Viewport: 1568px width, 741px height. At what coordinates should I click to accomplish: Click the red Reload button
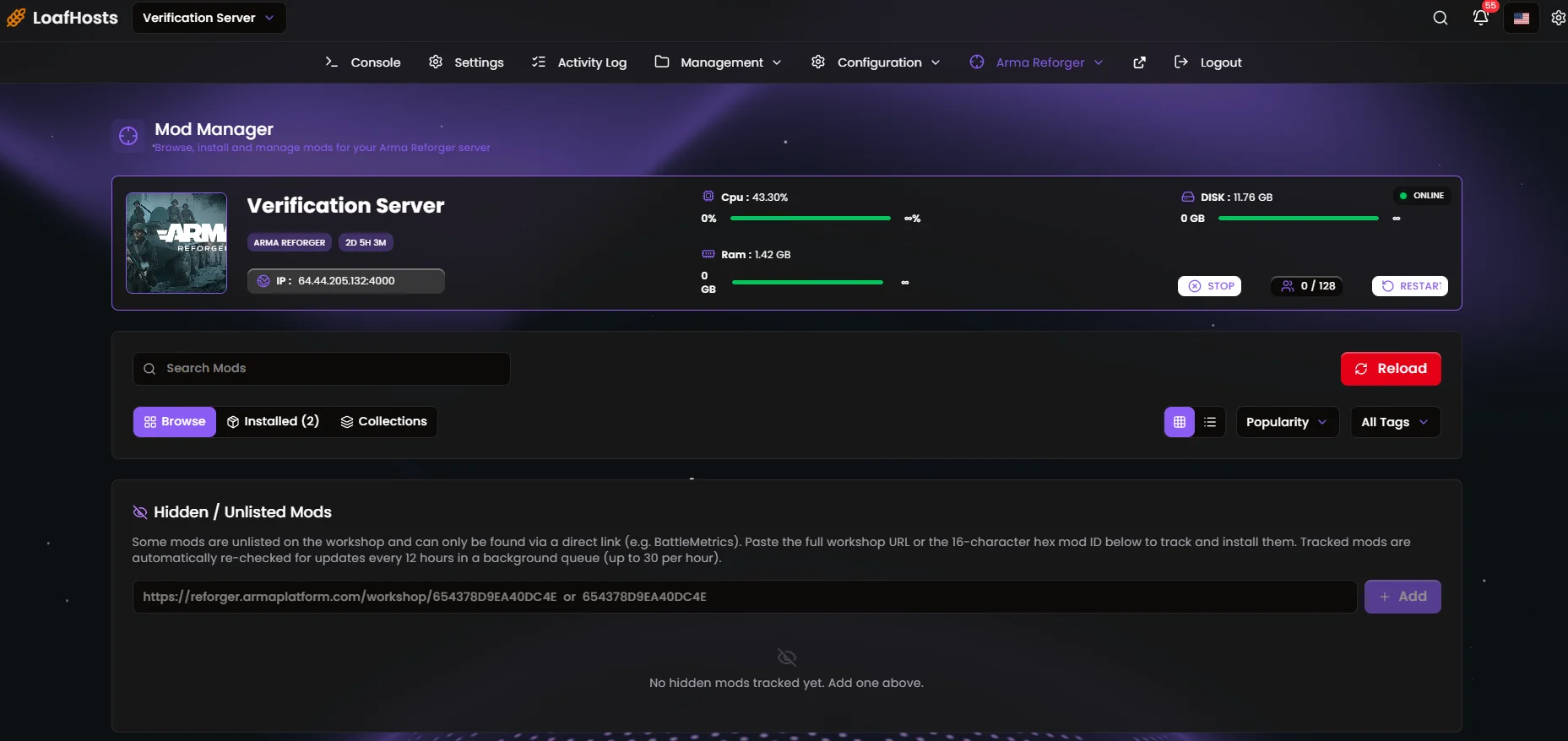(1391, 369)
